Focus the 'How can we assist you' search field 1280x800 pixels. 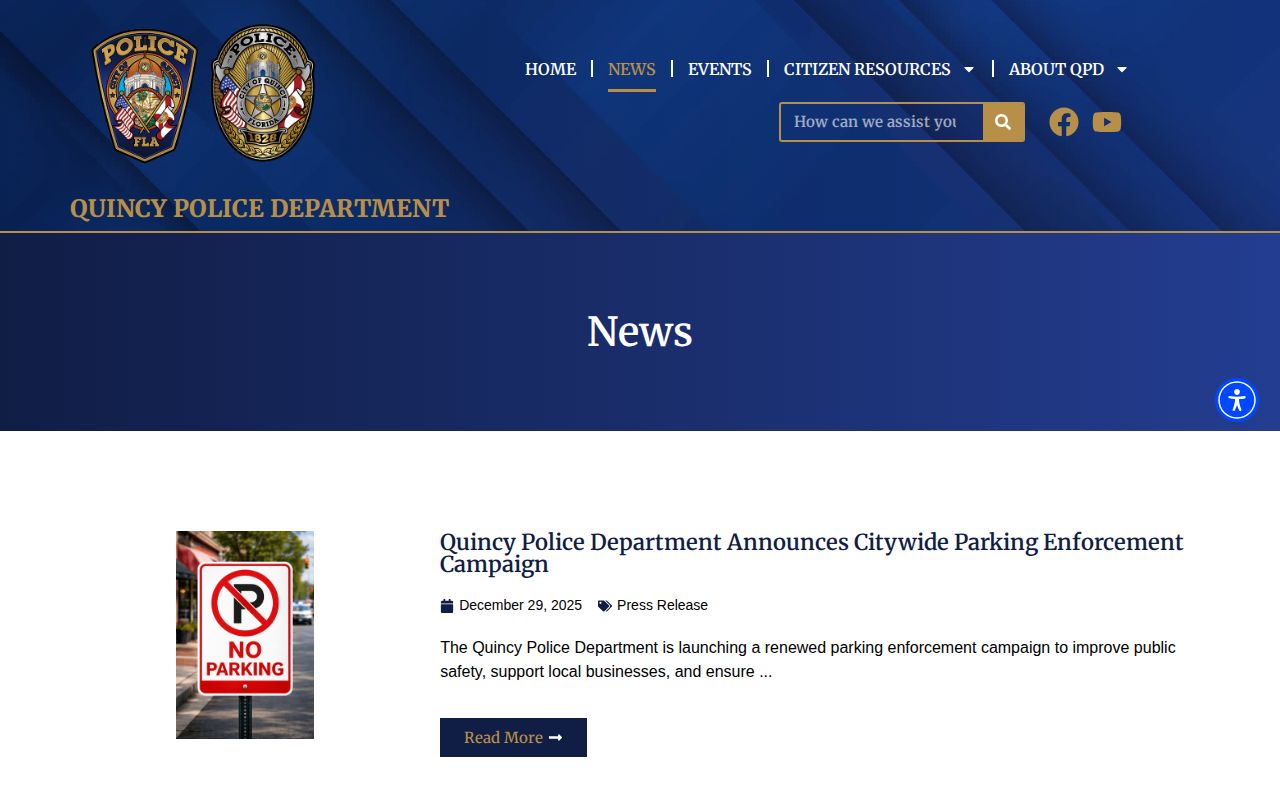881,122
